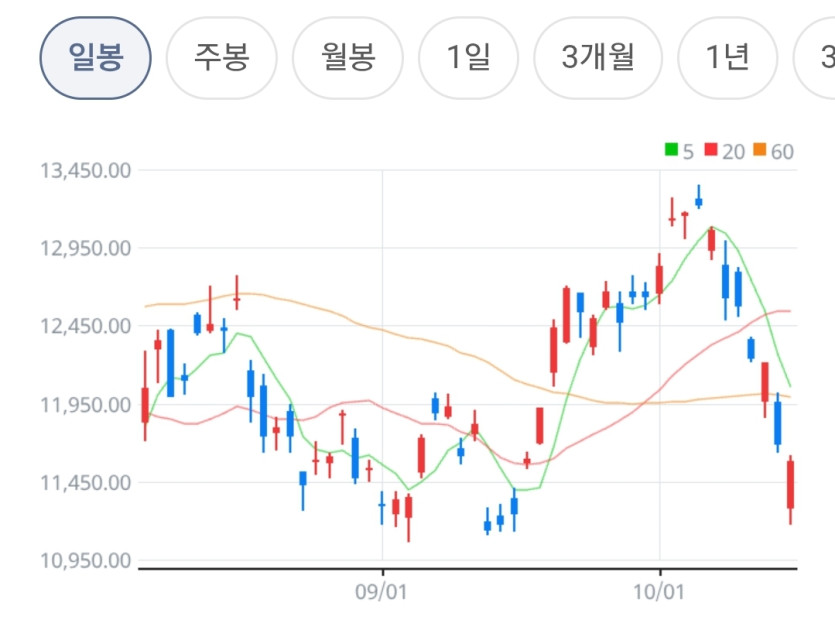Viewport: 835px width, 620px height.
Task: Select the 일봉 daily candle tab
Action: (95, 58)
